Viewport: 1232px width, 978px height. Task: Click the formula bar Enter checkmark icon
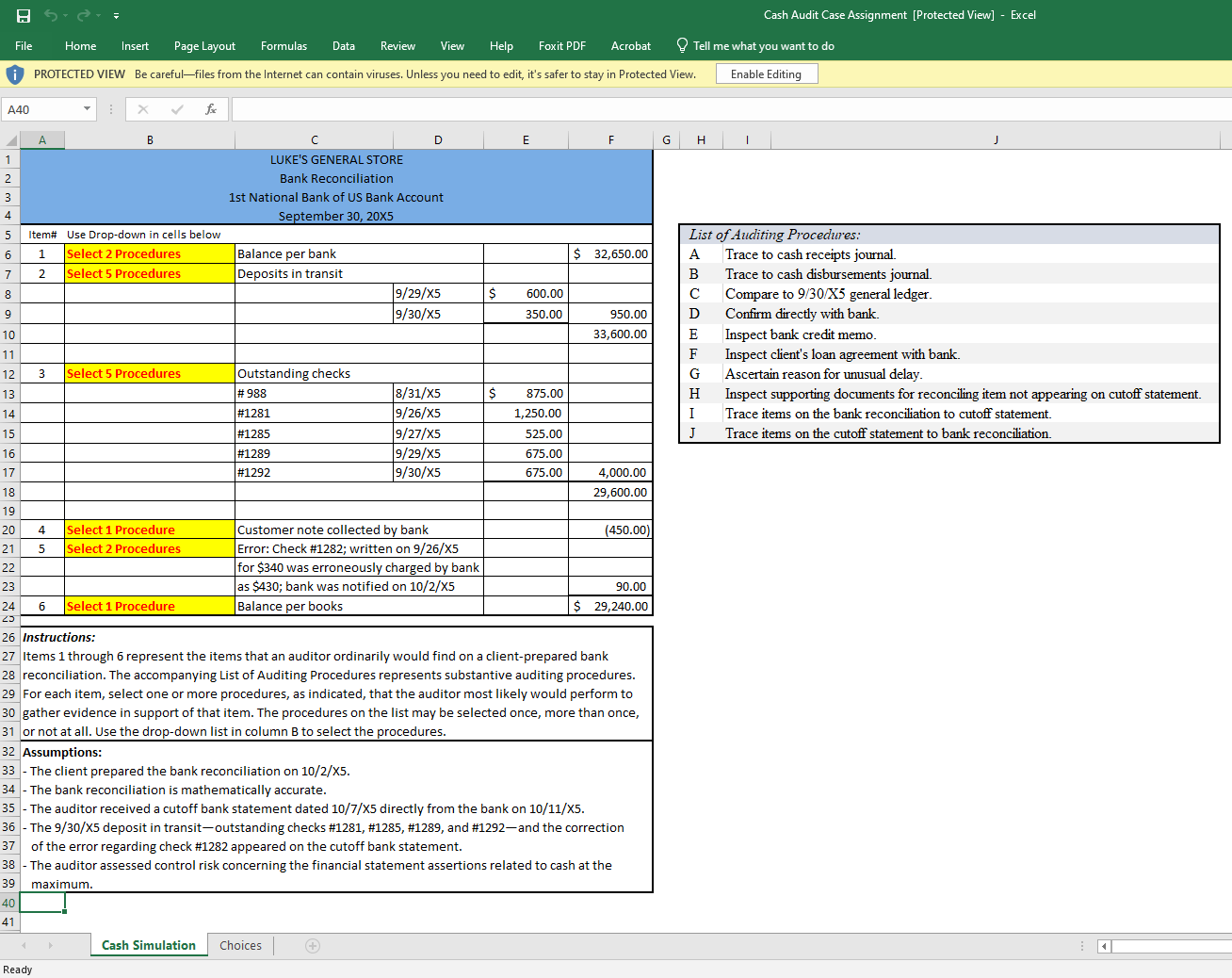pyautogui.click(x=177, y=109)
